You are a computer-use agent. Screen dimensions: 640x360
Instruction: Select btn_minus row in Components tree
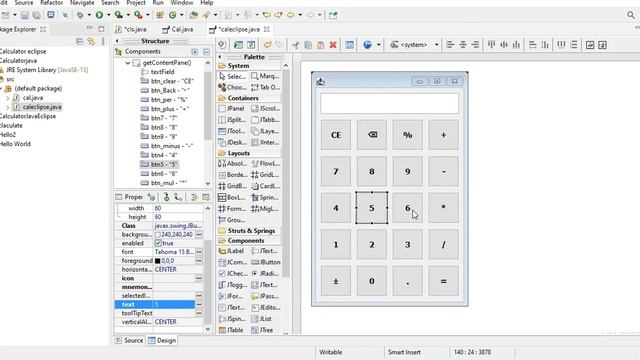point(167,146)
